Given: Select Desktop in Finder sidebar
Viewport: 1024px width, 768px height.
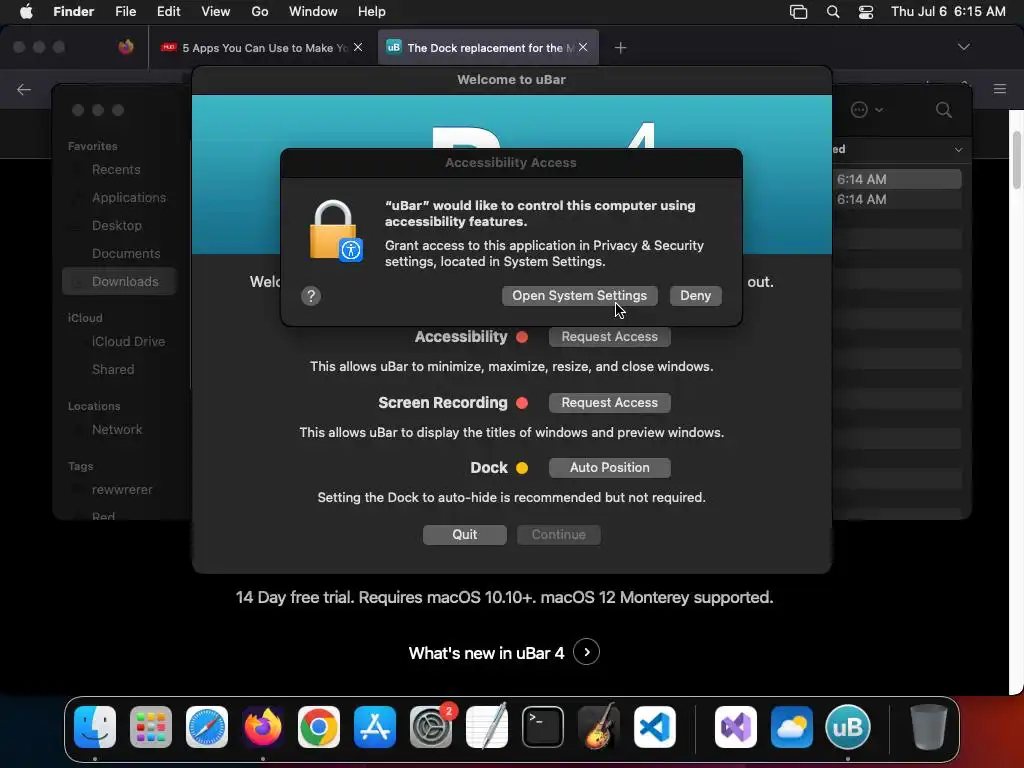Looking at the screenshot, I should [x=117, y=226].
